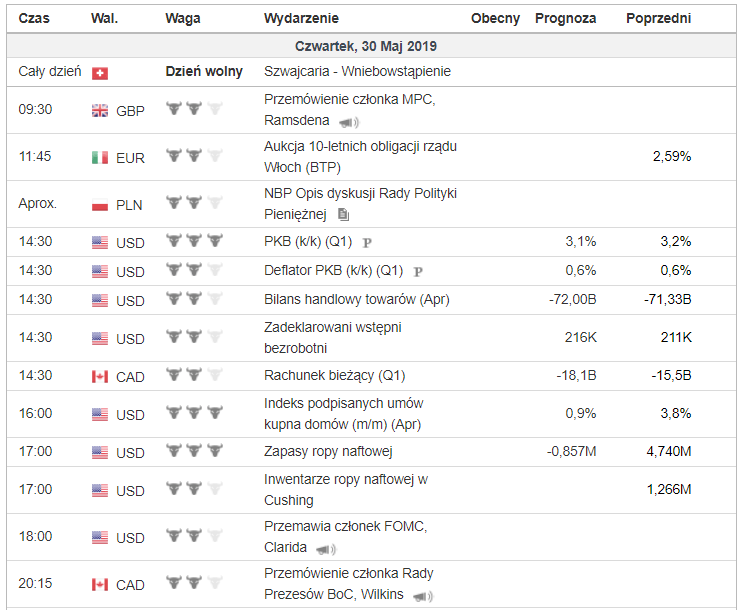Click the speaker icon after BoC Wilkins speech
The width and height of the screenshot is (740, 610).
point(423,596)
